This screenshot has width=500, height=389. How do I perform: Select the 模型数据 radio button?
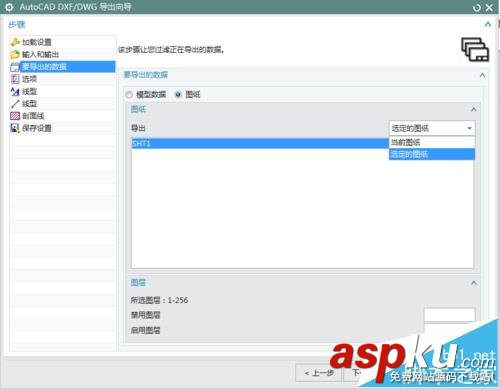point(129,95)
